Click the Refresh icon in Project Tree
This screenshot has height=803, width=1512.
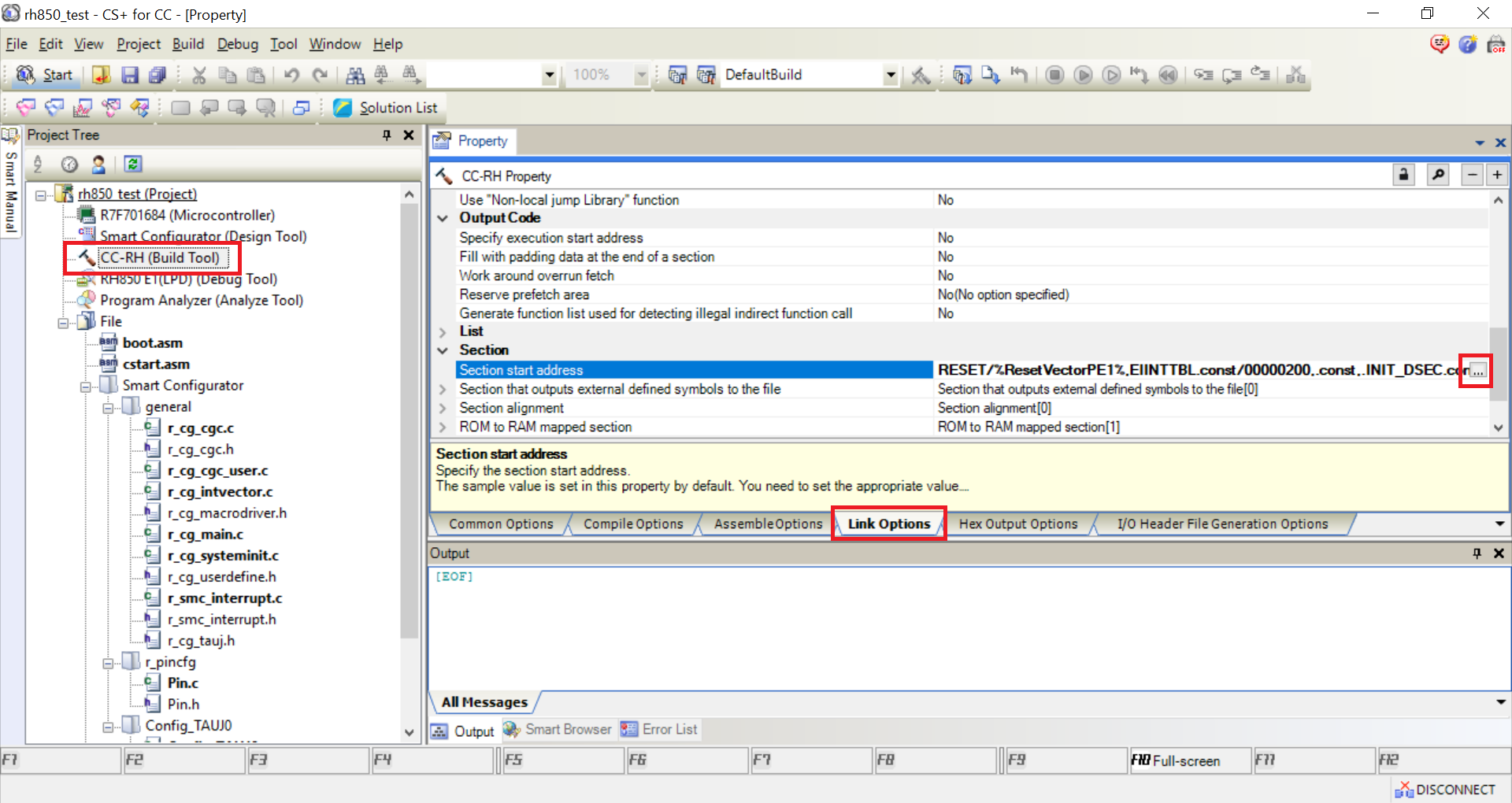[133, 164]
